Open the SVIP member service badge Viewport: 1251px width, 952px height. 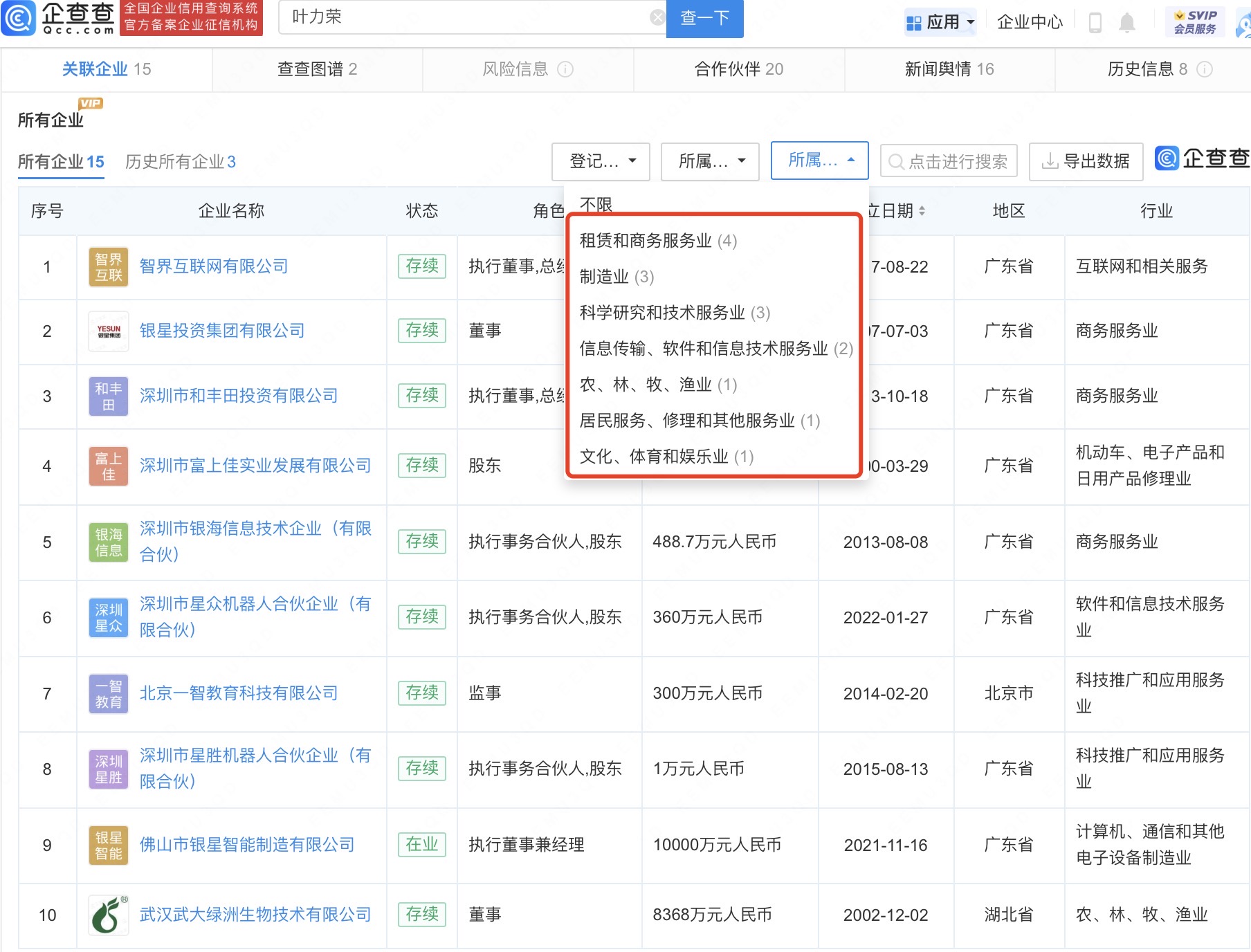1195,22
